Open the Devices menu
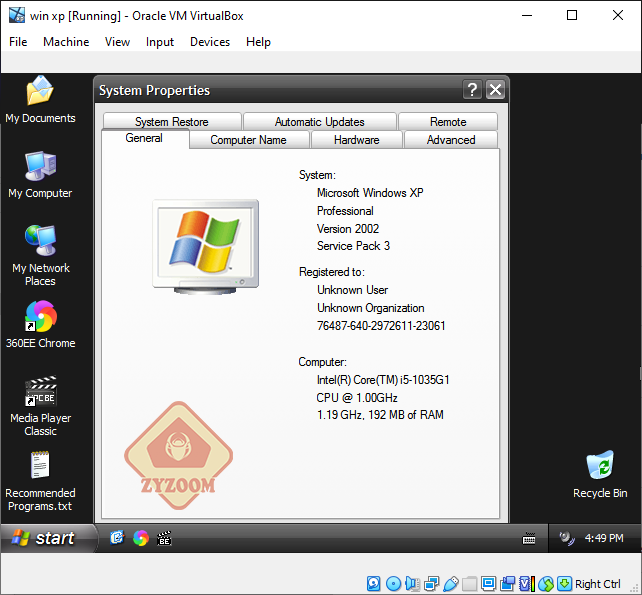Image resolution: width=642 pixels, height=595 pixels. 210,42
